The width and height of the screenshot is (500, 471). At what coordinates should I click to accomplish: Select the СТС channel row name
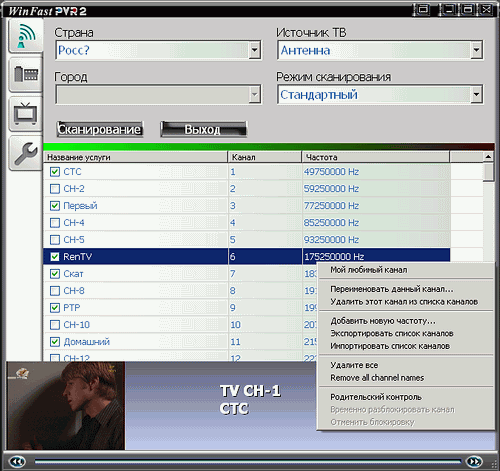(72, 172)
